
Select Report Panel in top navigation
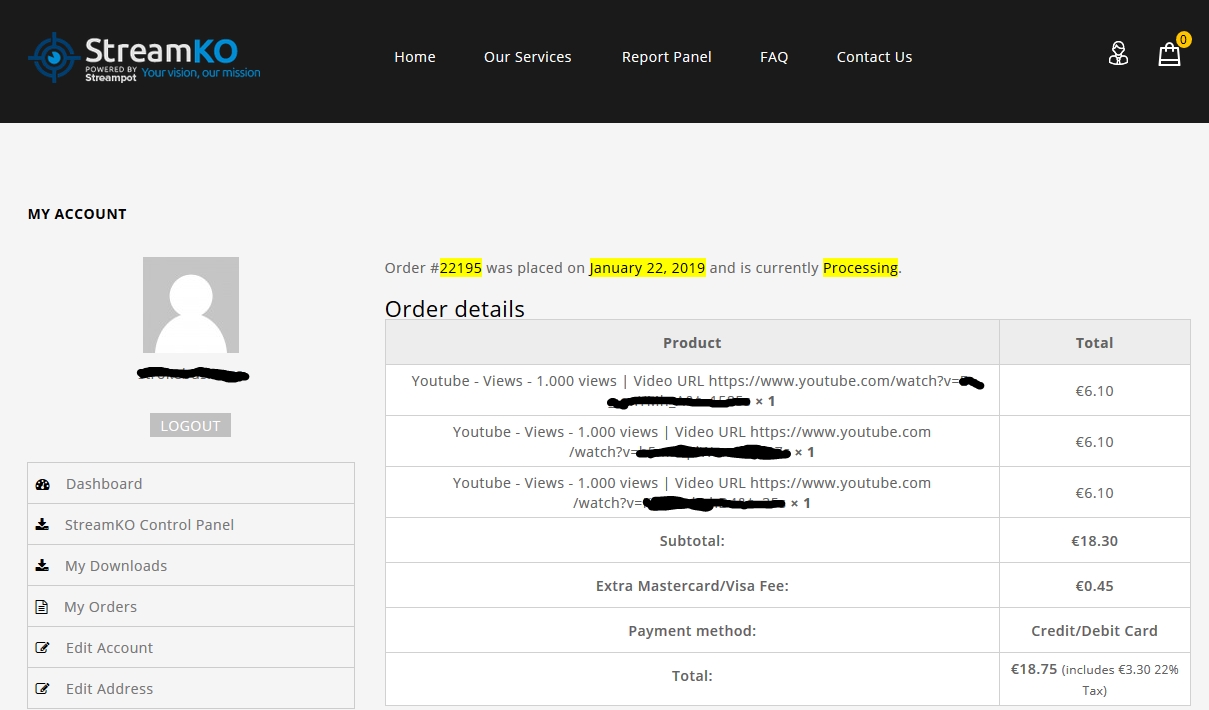pos(666,57)
